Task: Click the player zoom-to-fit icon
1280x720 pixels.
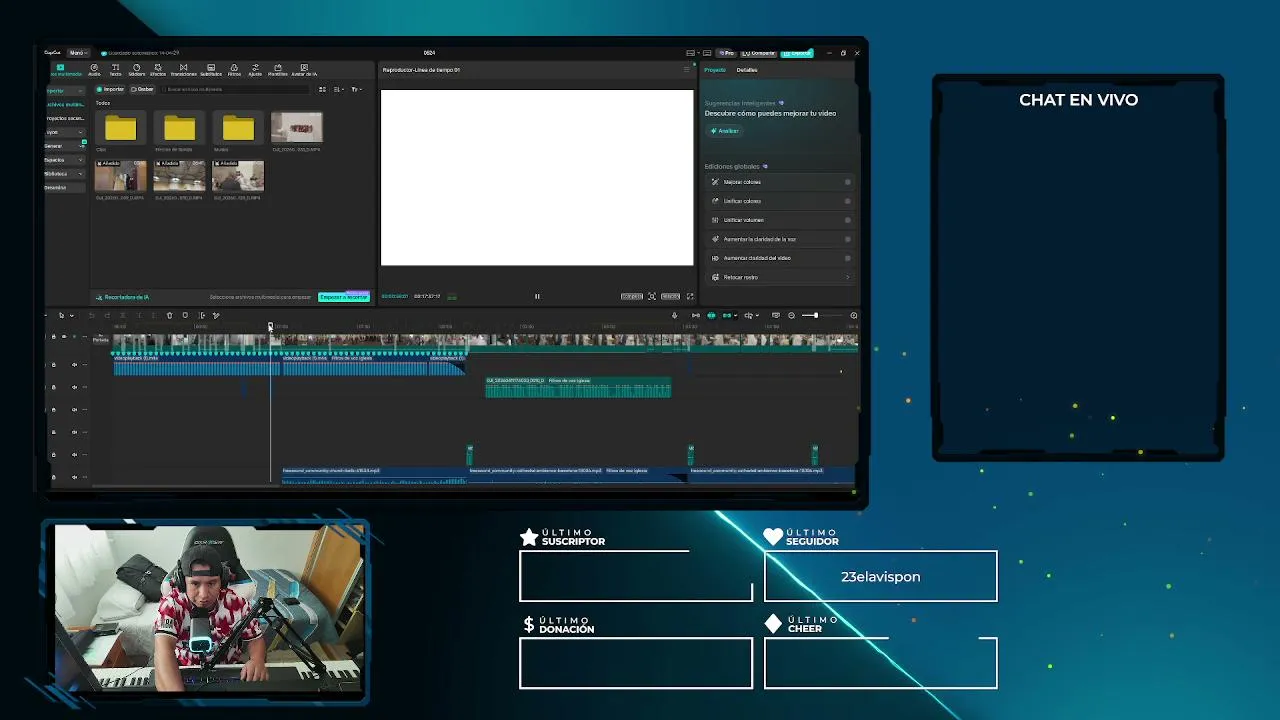Action: (652, 296)
